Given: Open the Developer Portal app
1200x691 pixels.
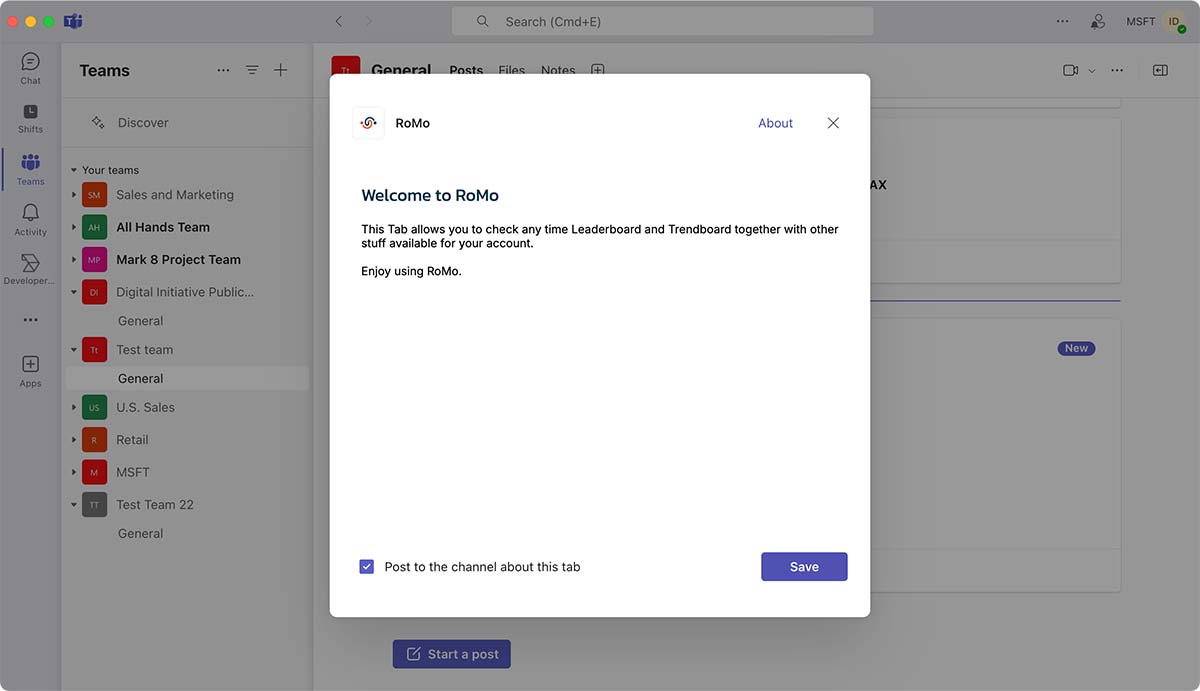Looking at the screenshot, I should 30,269.
